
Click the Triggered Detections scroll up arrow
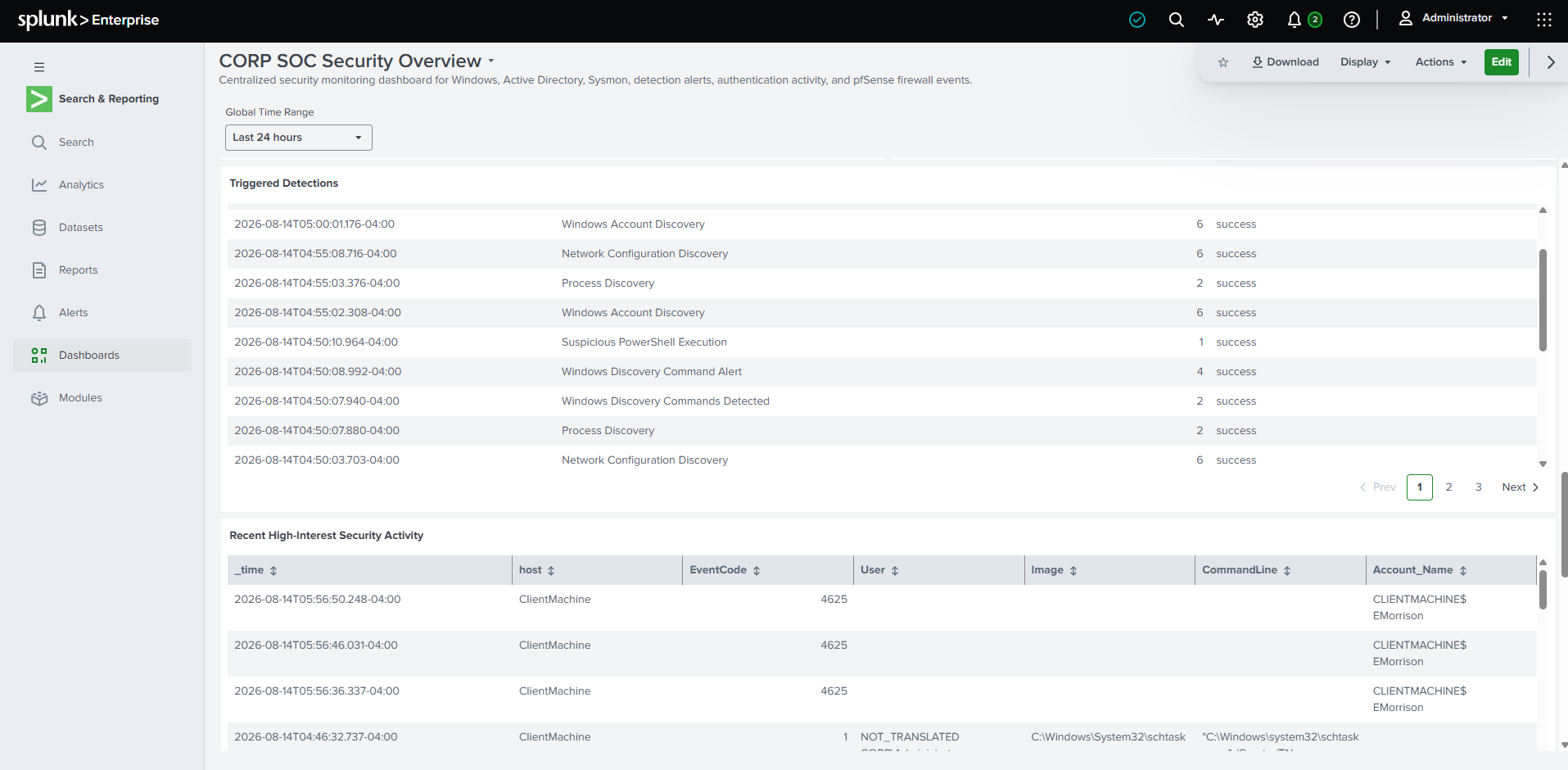click(x=1543, y=211)
